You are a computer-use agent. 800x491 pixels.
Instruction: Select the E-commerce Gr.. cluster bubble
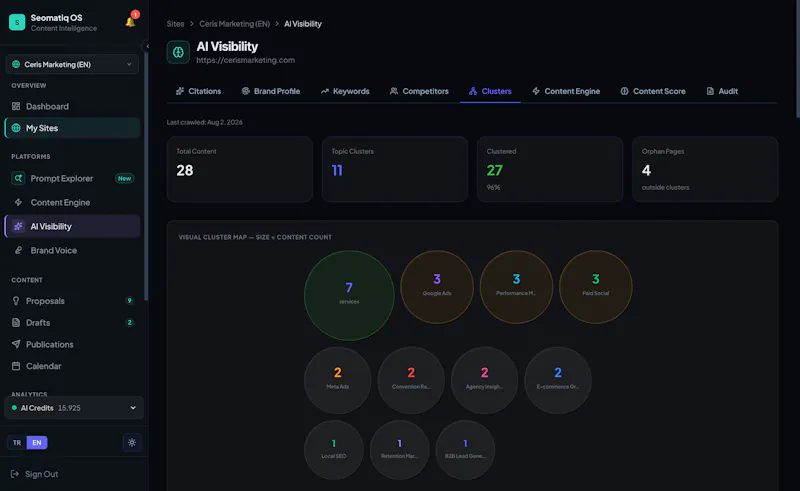pyautogui.click(x=558, y=380)
